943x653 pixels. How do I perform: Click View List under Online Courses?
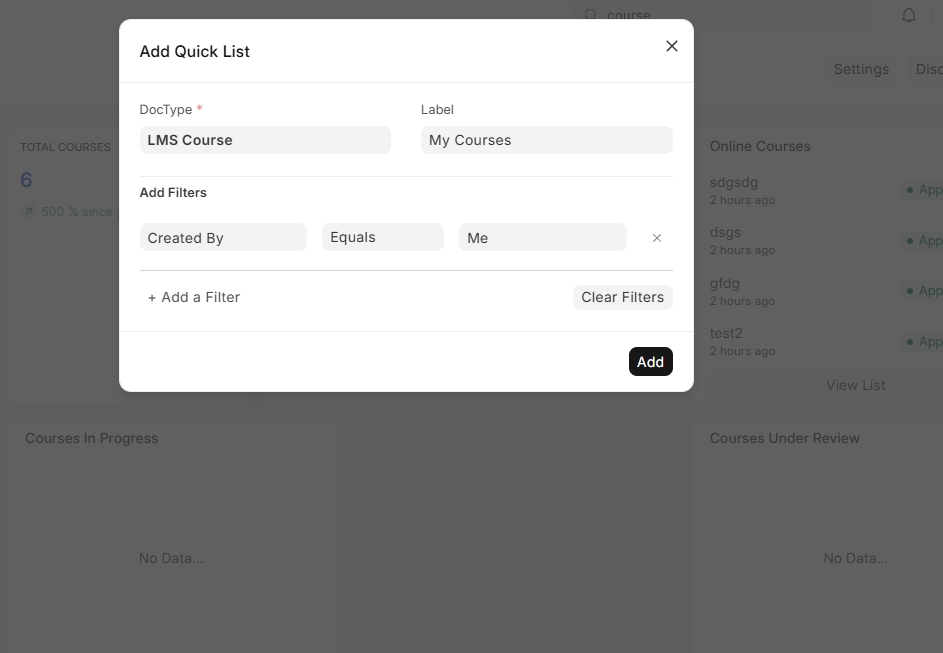855,385
